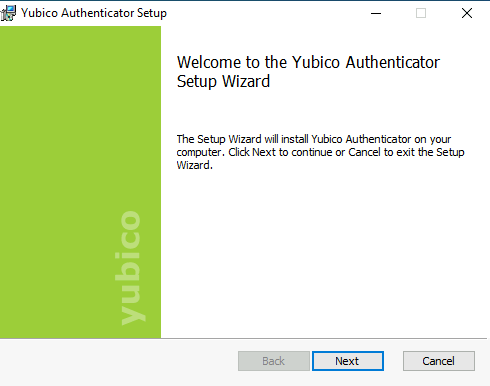Click the empty white area below the description

(x=323, y=253)
